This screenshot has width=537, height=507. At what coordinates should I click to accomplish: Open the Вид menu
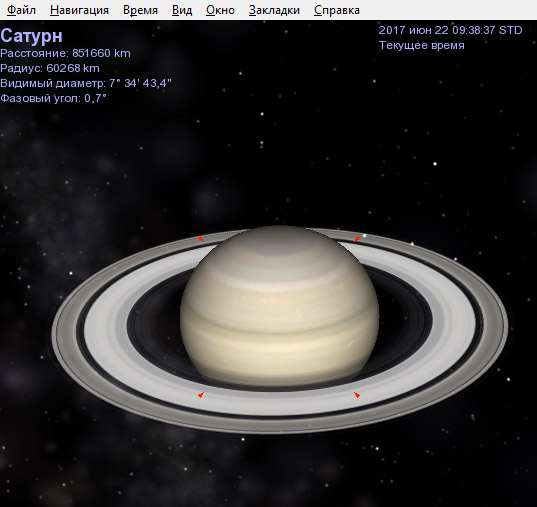point(182,10)
